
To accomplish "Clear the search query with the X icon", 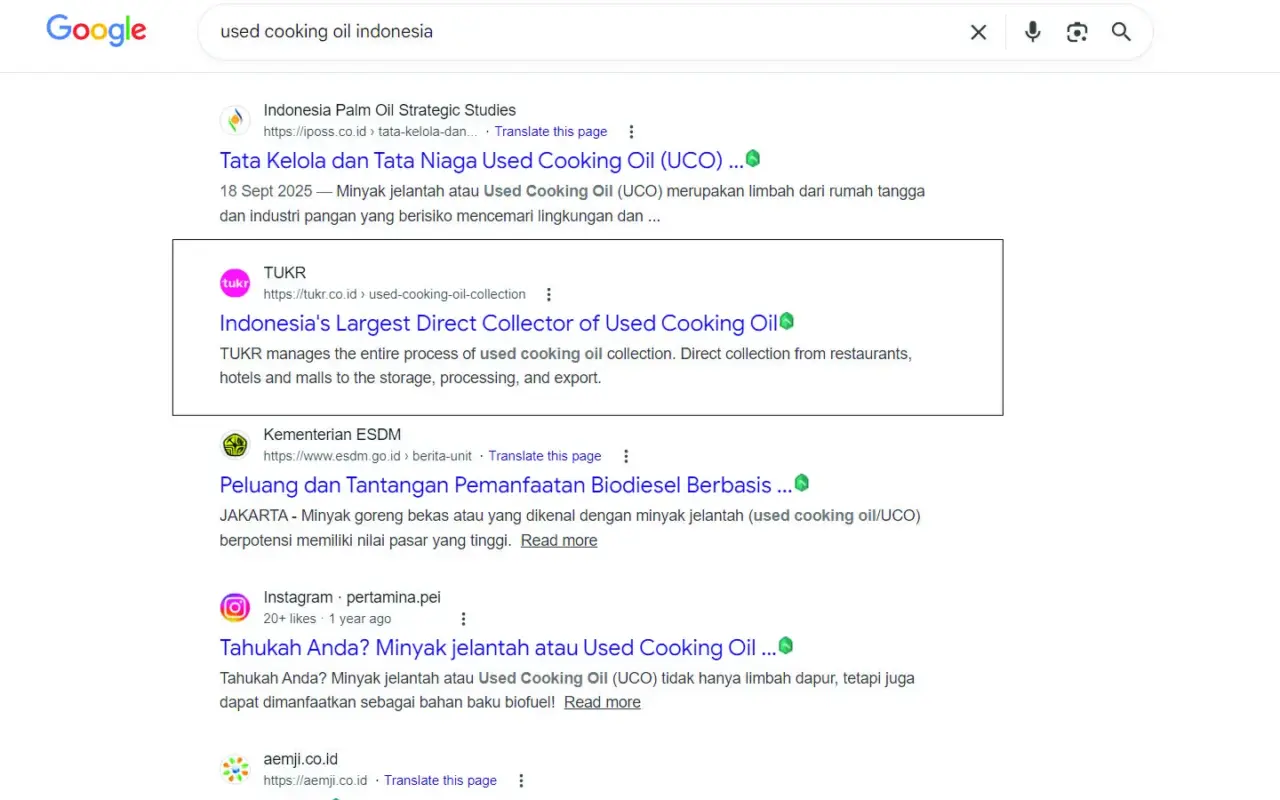I will (978, 31).
